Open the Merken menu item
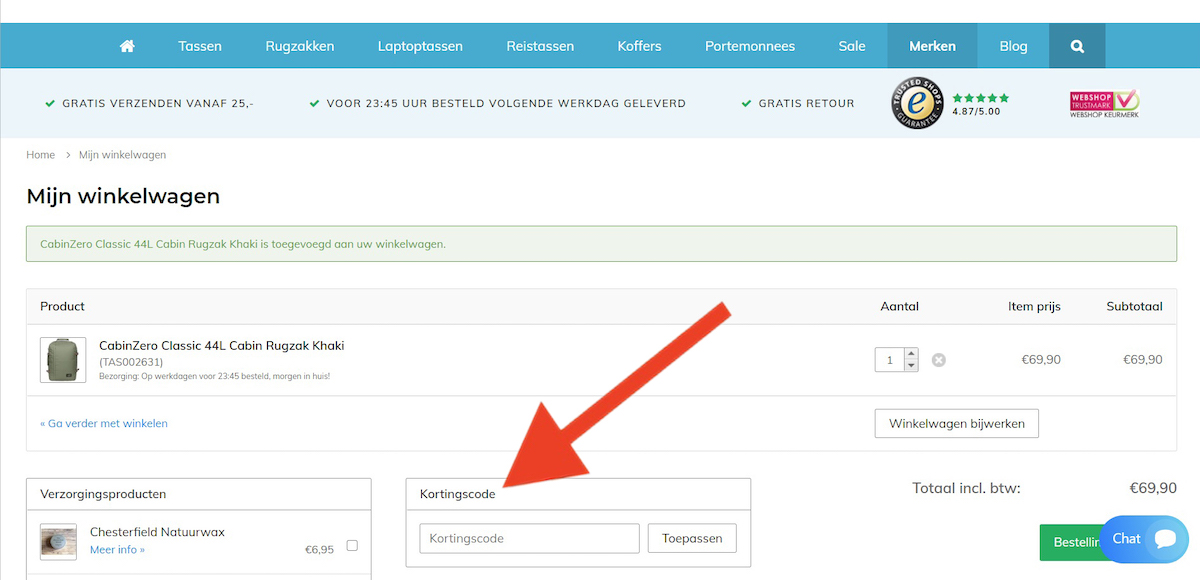 [932, 46]
